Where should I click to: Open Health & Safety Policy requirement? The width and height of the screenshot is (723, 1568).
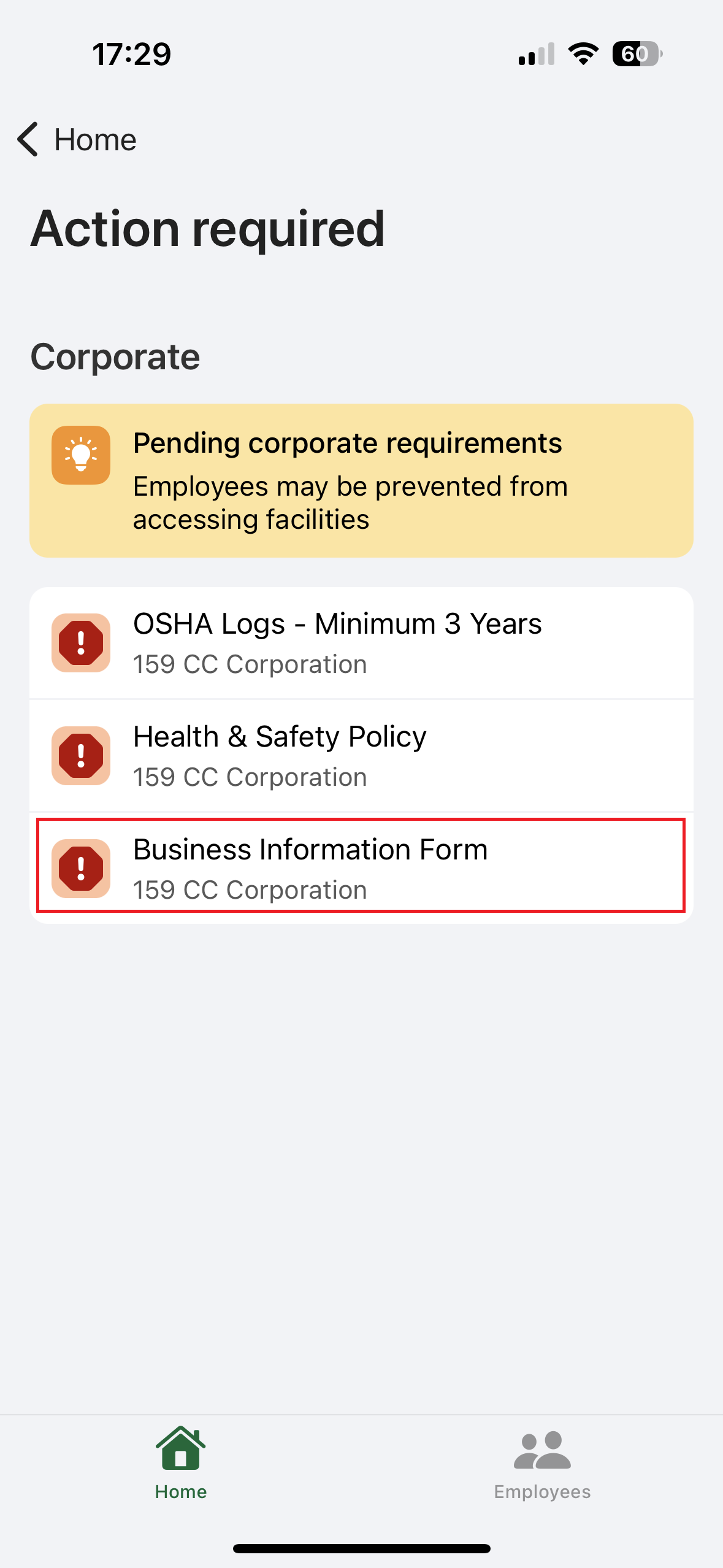tap(280, 737)
